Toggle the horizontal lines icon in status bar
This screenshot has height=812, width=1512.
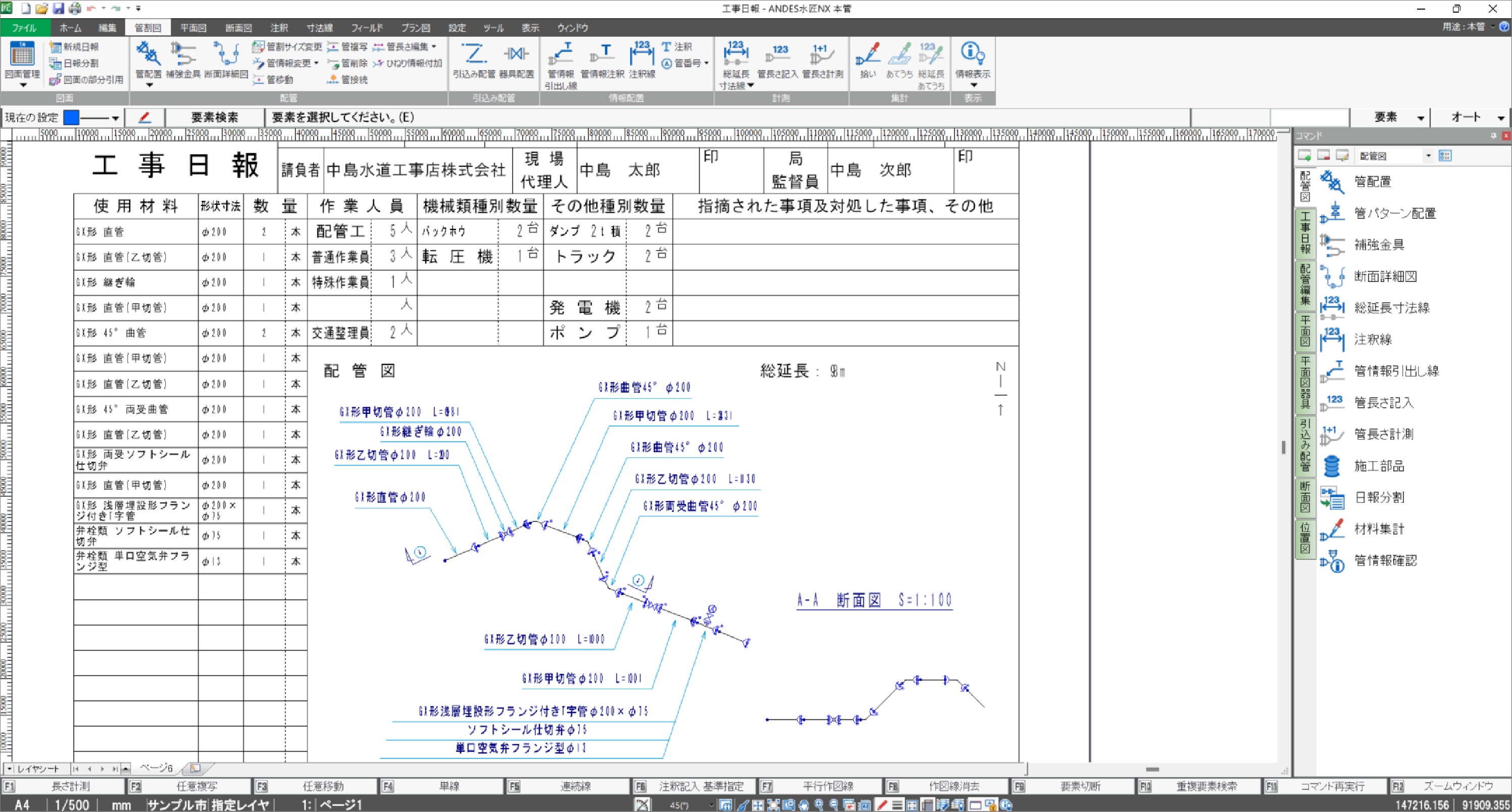pyautogui.click(x=897, y=805)
